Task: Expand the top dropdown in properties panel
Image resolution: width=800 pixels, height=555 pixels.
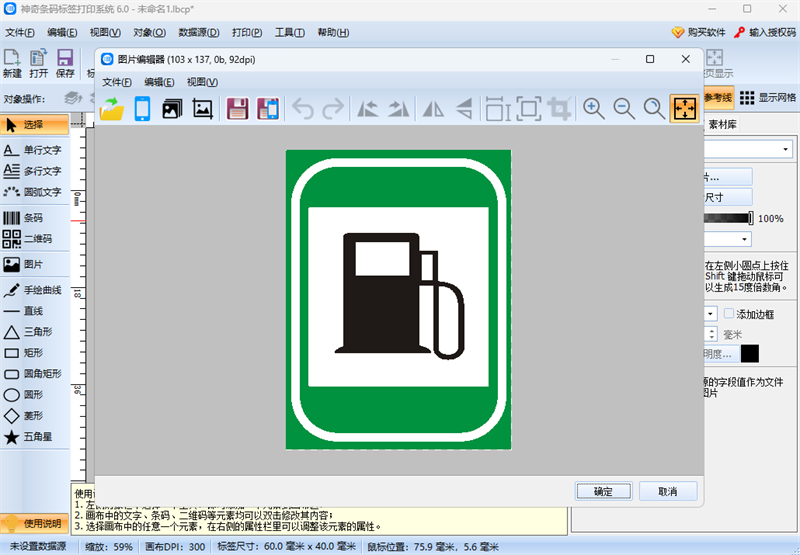Action: click(x=787, y=149)
